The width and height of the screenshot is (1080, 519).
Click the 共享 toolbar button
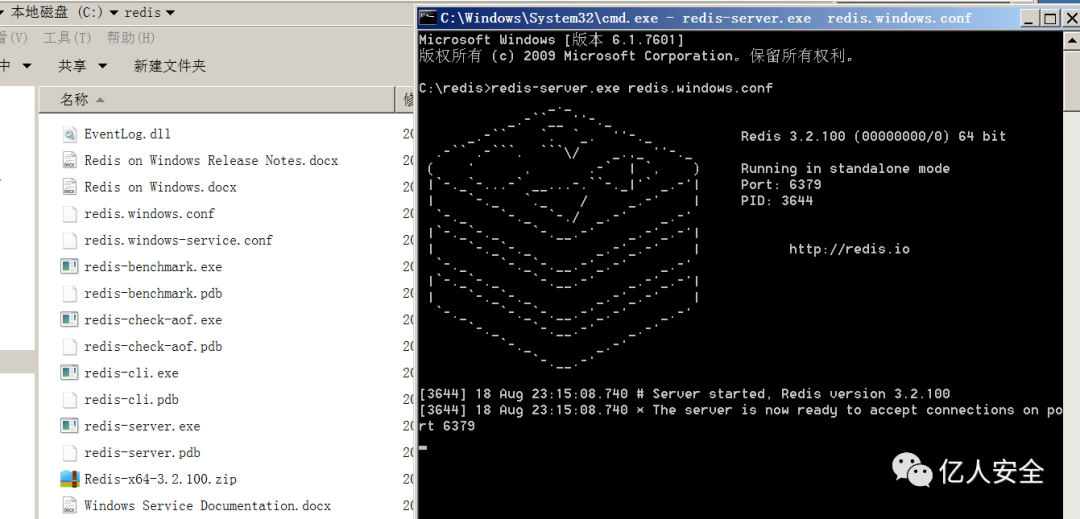click(x=73, y=66)
